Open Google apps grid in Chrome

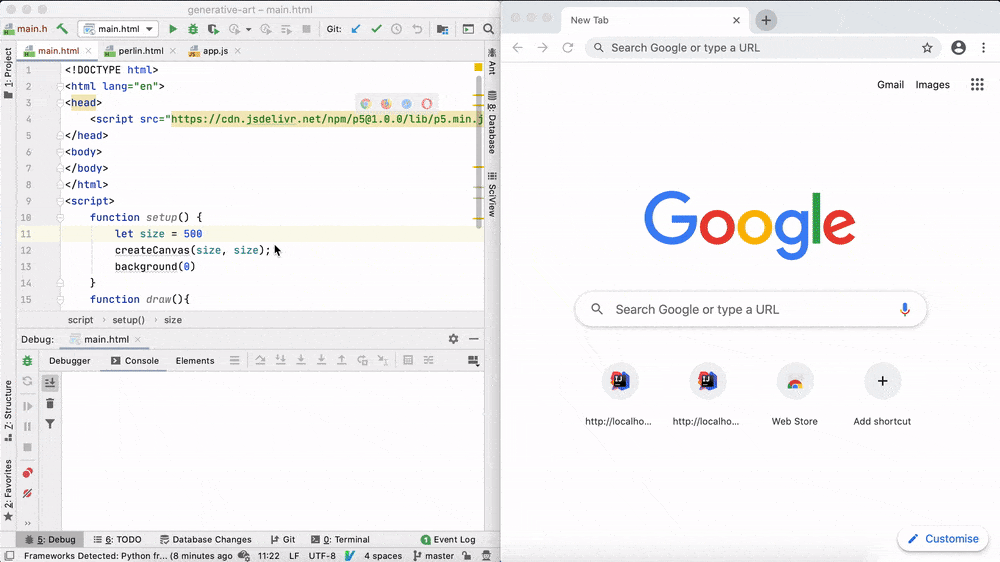977,85
